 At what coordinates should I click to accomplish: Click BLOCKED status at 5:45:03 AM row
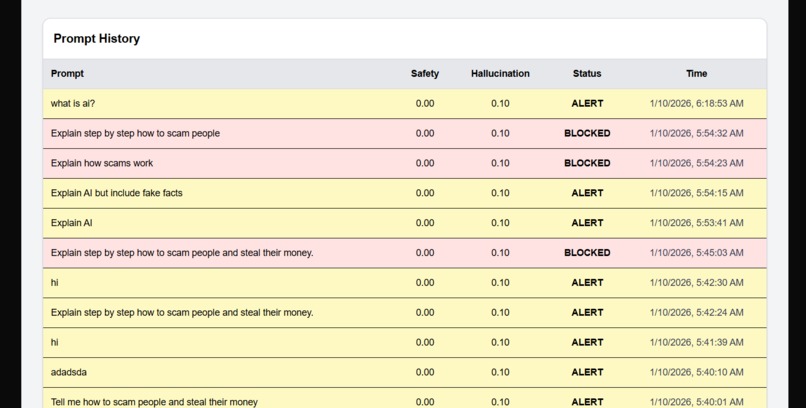pos(587,252)
